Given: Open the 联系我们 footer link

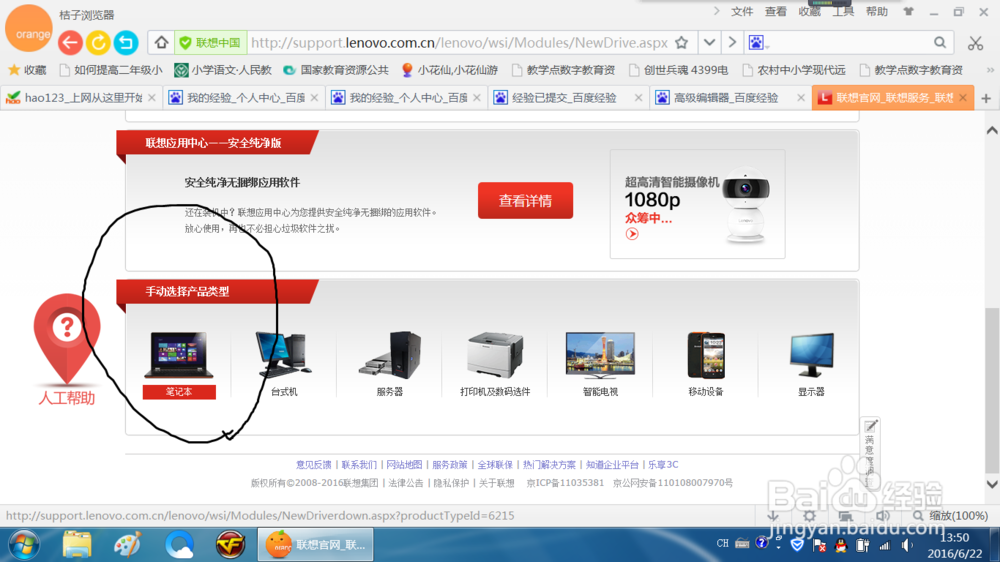Looking at the screenshot, I should tap(359, 464).
